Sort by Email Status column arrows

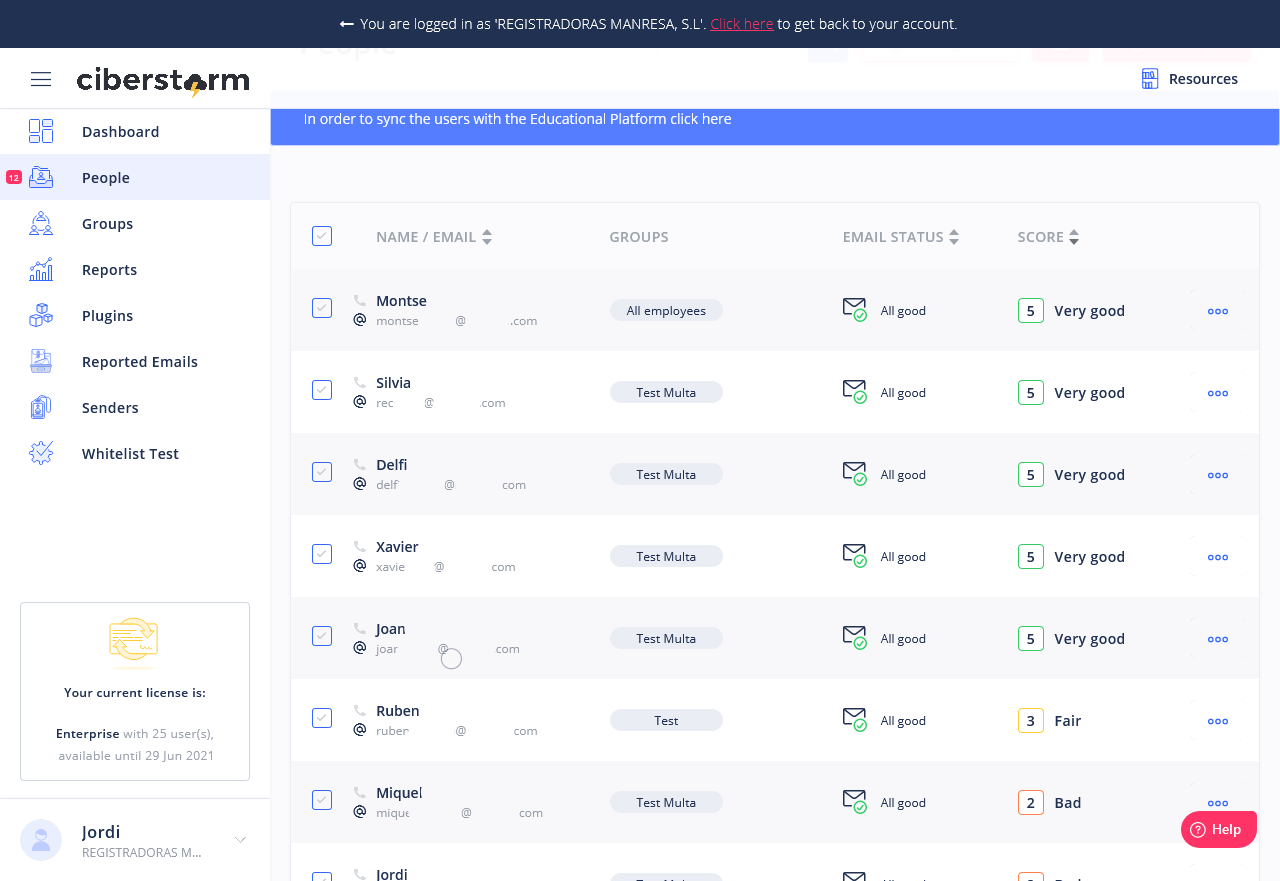click(954, 237)
